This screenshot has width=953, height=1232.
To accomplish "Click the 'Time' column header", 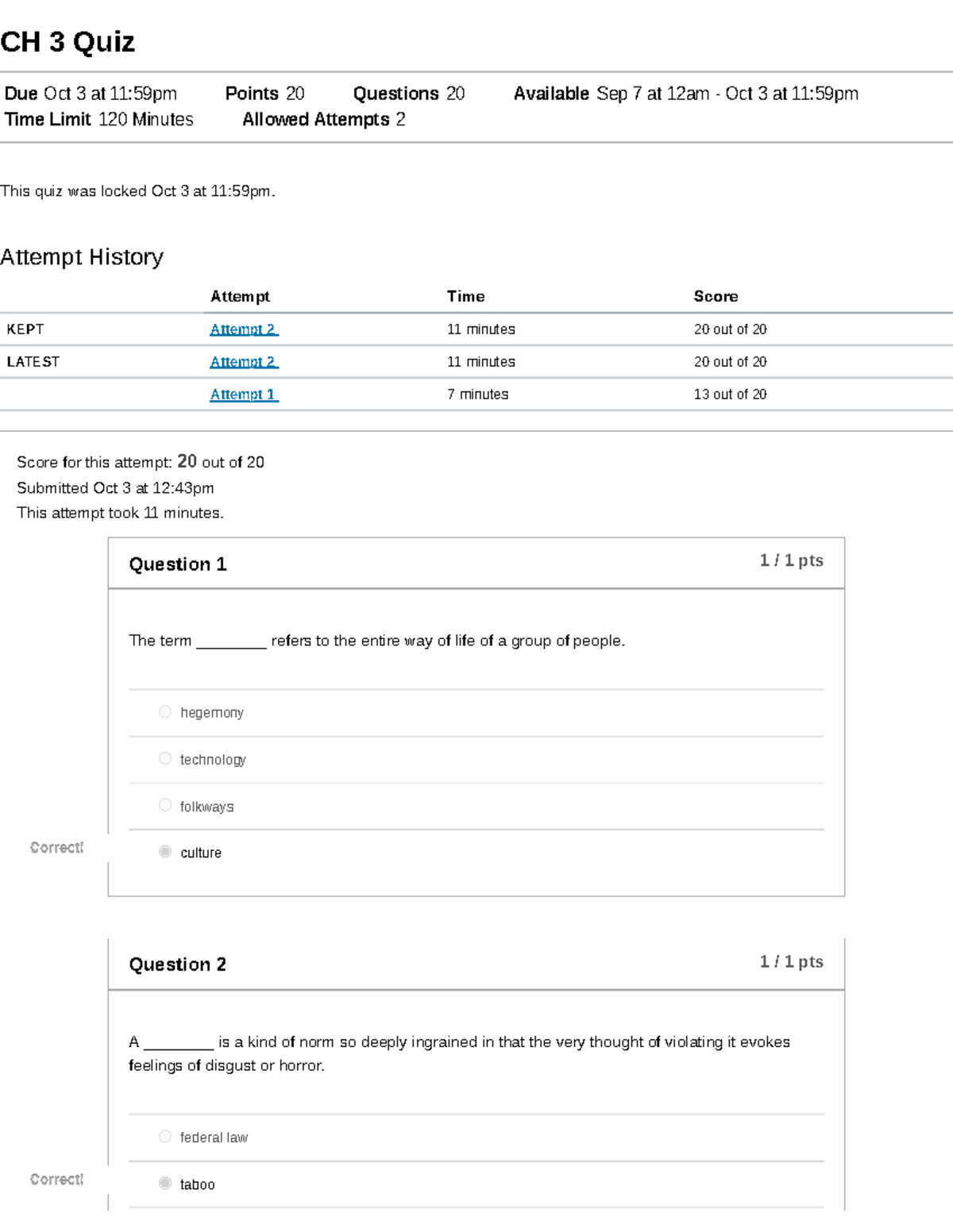I will point(465,297).
